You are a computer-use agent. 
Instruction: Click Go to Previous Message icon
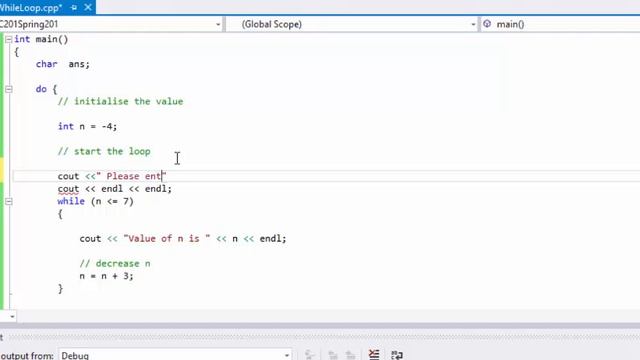(333, 355)
